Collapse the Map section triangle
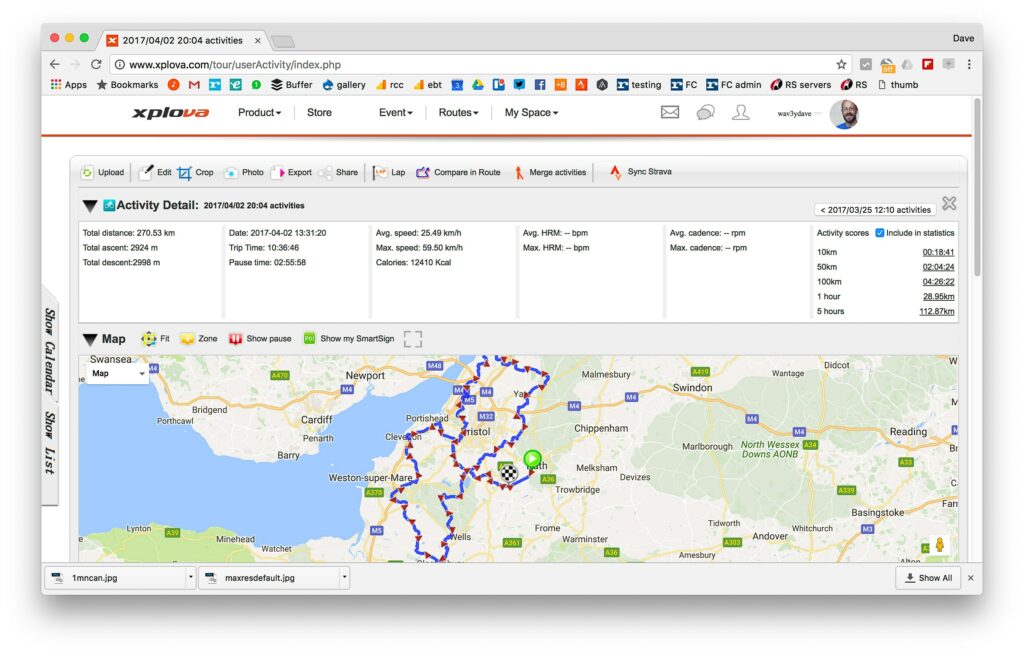Viewport: 1024px width, 654px height. coord(90,339)
